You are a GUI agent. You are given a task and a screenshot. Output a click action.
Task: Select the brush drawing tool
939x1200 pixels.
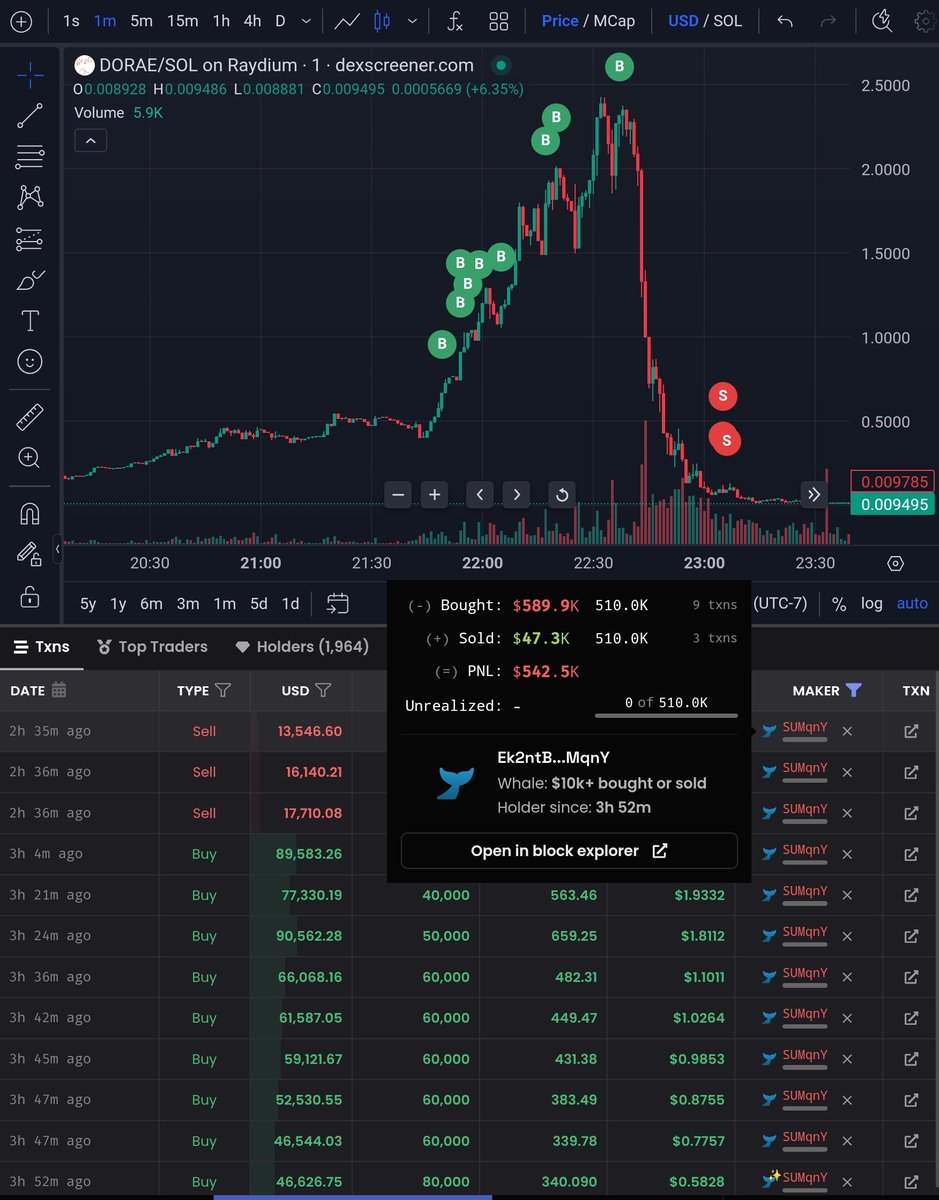(x=30, y=280)
